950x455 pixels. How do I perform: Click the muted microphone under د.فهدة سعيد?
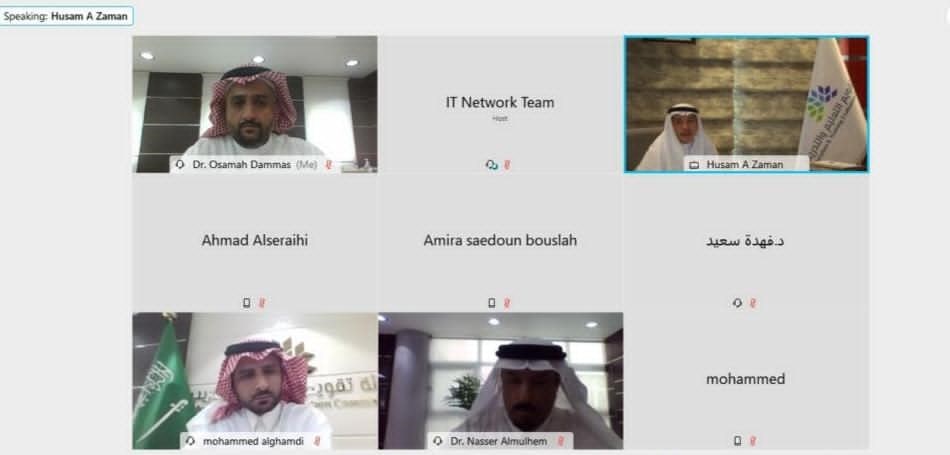tap(752, 302)
